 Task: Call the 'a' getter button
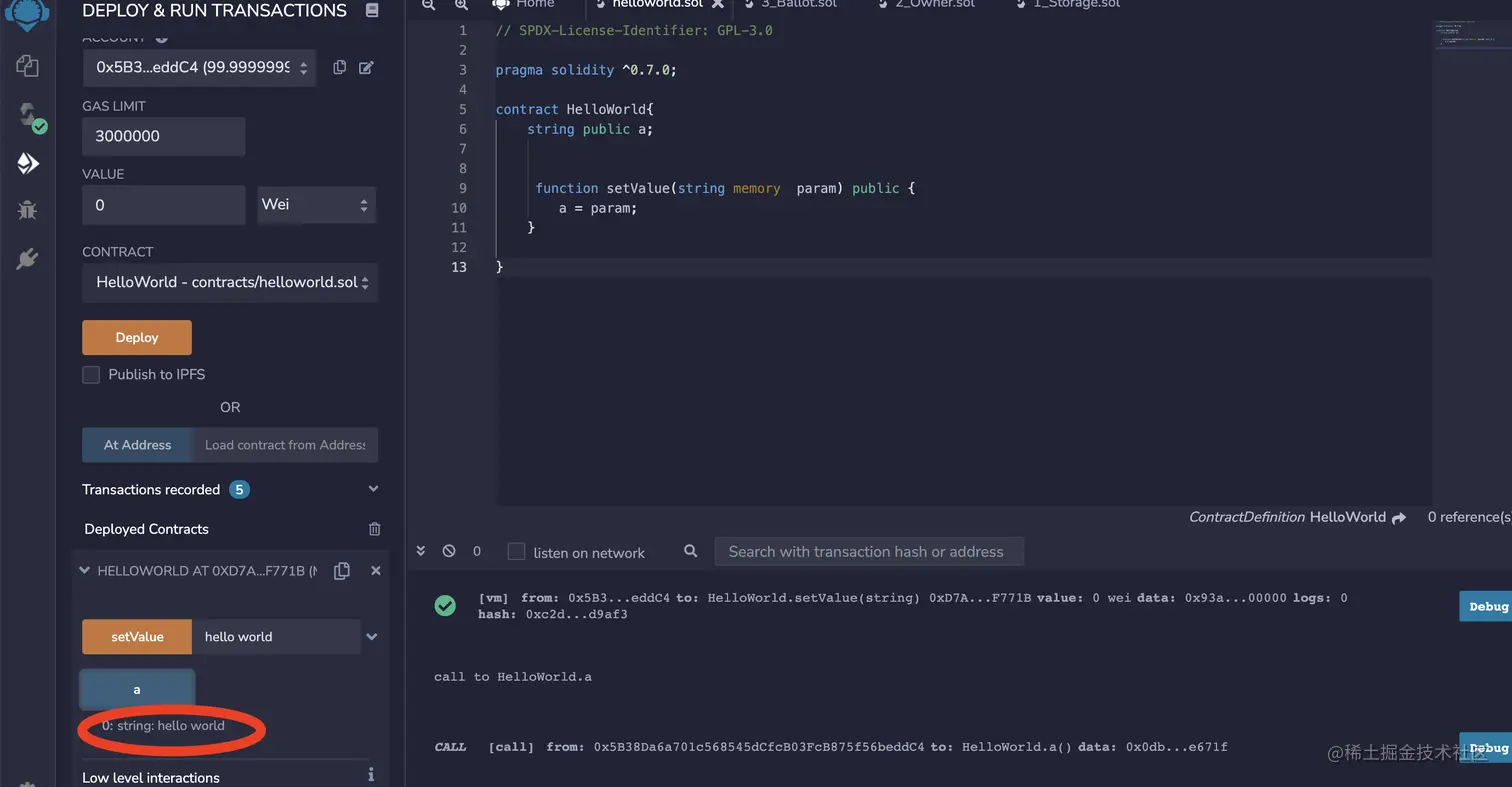pyautogui.click(x=137, y=689)
